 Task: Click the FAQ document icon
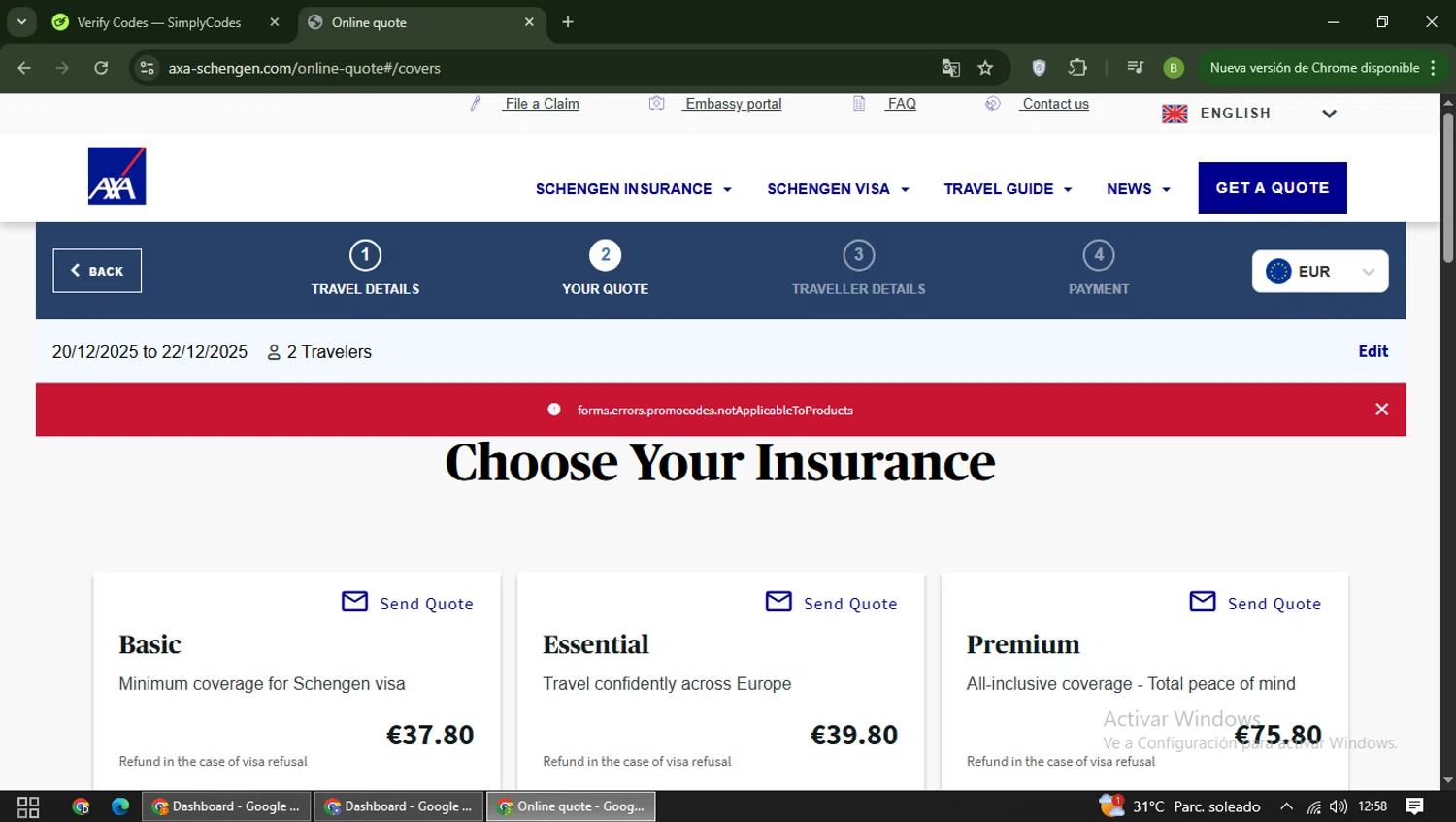859,104
